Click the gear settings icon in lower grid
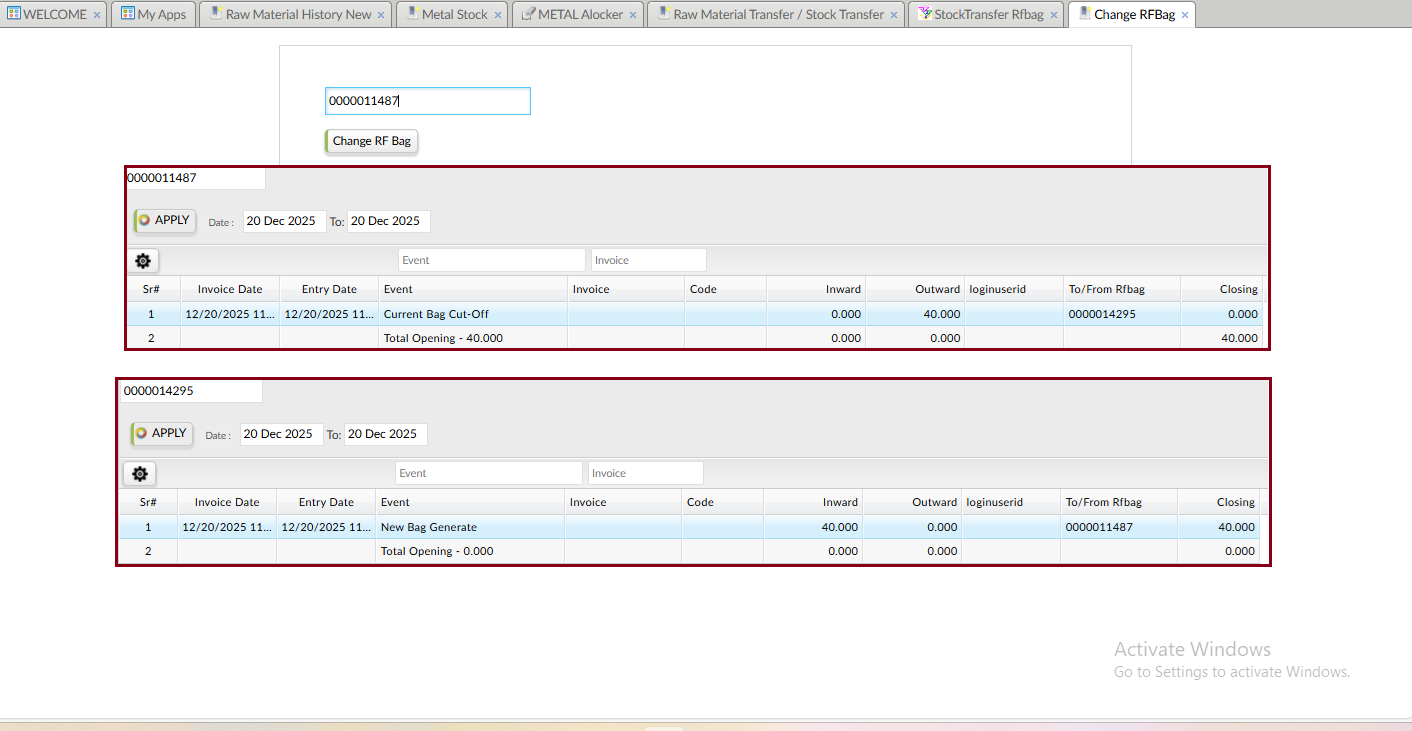The image size is (1412, 731). pyautogui.click(x=140, y=474)
